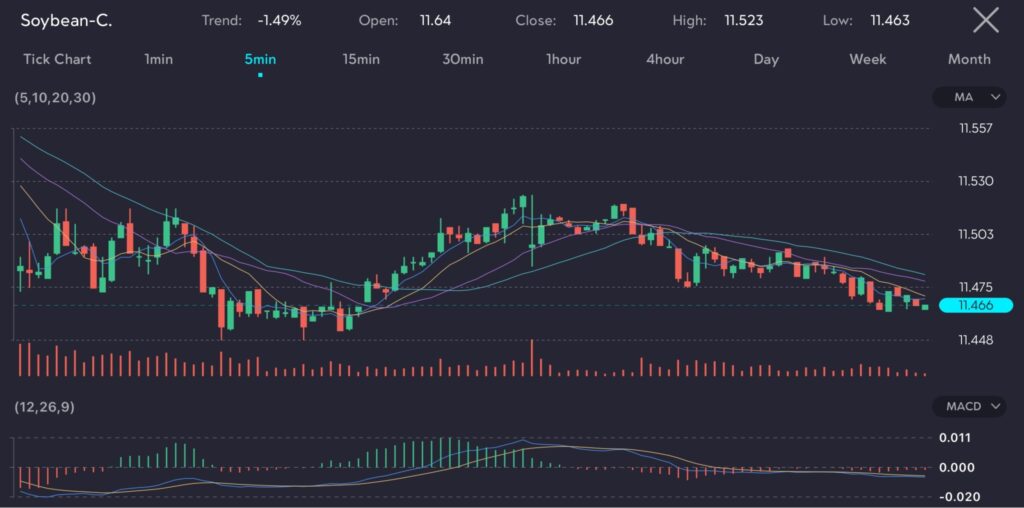Switch chart to 30min interval

(463, 59)
